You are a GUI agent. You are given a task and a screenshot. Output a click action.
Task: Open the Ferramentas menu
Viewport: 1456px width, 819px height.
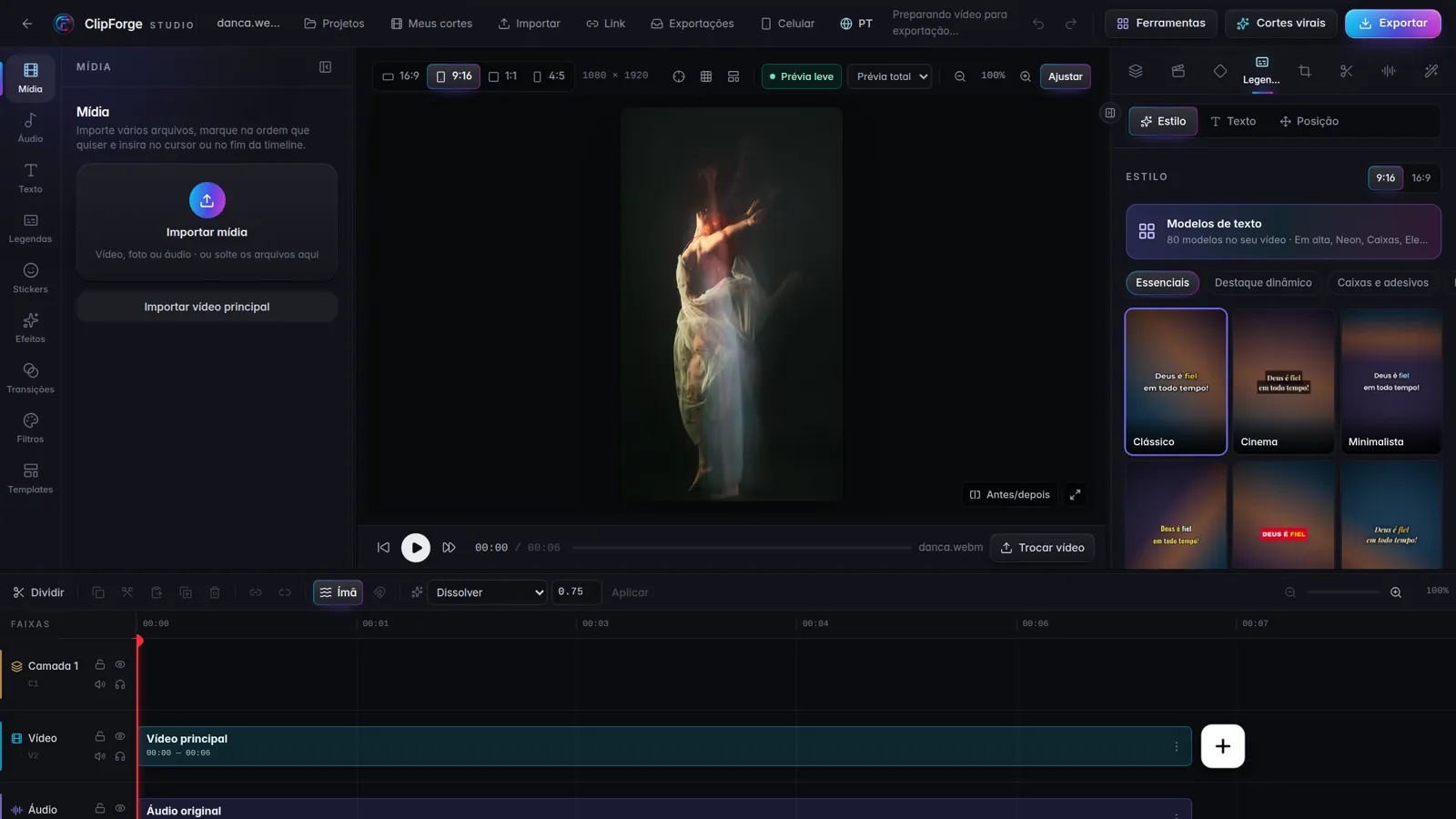click(1161, 24)
